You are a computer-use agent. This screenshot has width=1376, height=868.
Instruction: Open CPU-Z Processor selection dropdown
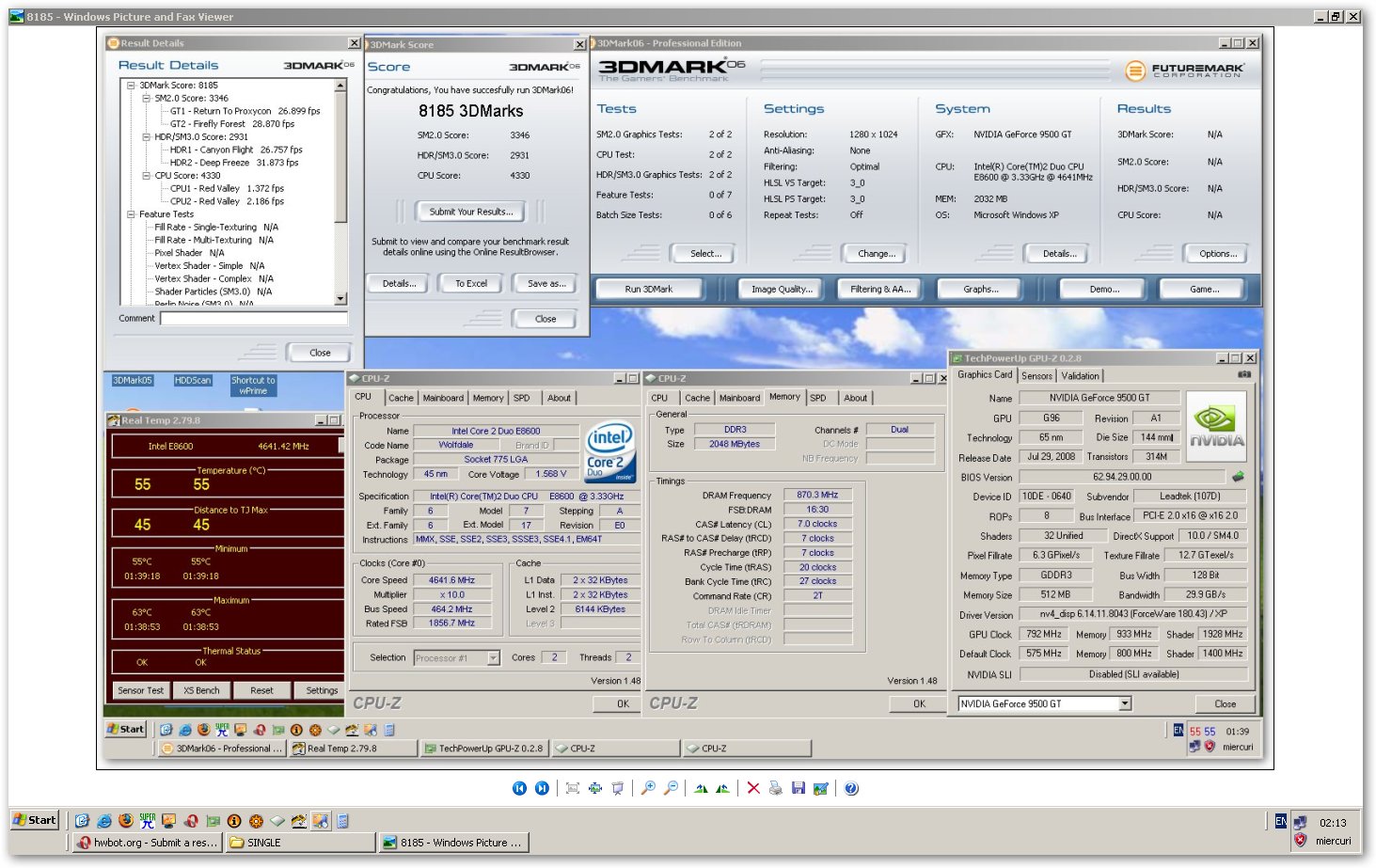point(494,658)
